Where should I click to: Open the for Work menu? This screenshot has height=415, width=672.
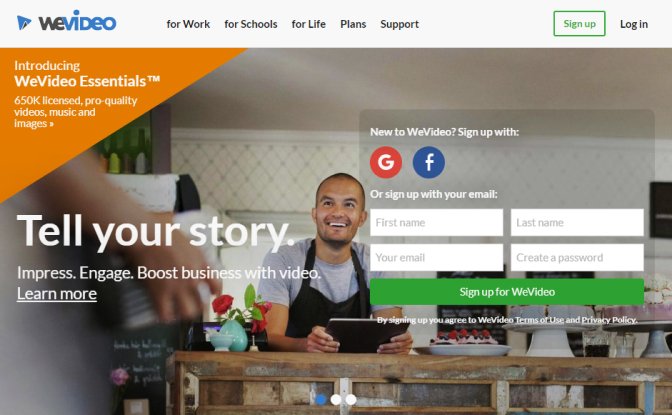click(x=188, y=24)
